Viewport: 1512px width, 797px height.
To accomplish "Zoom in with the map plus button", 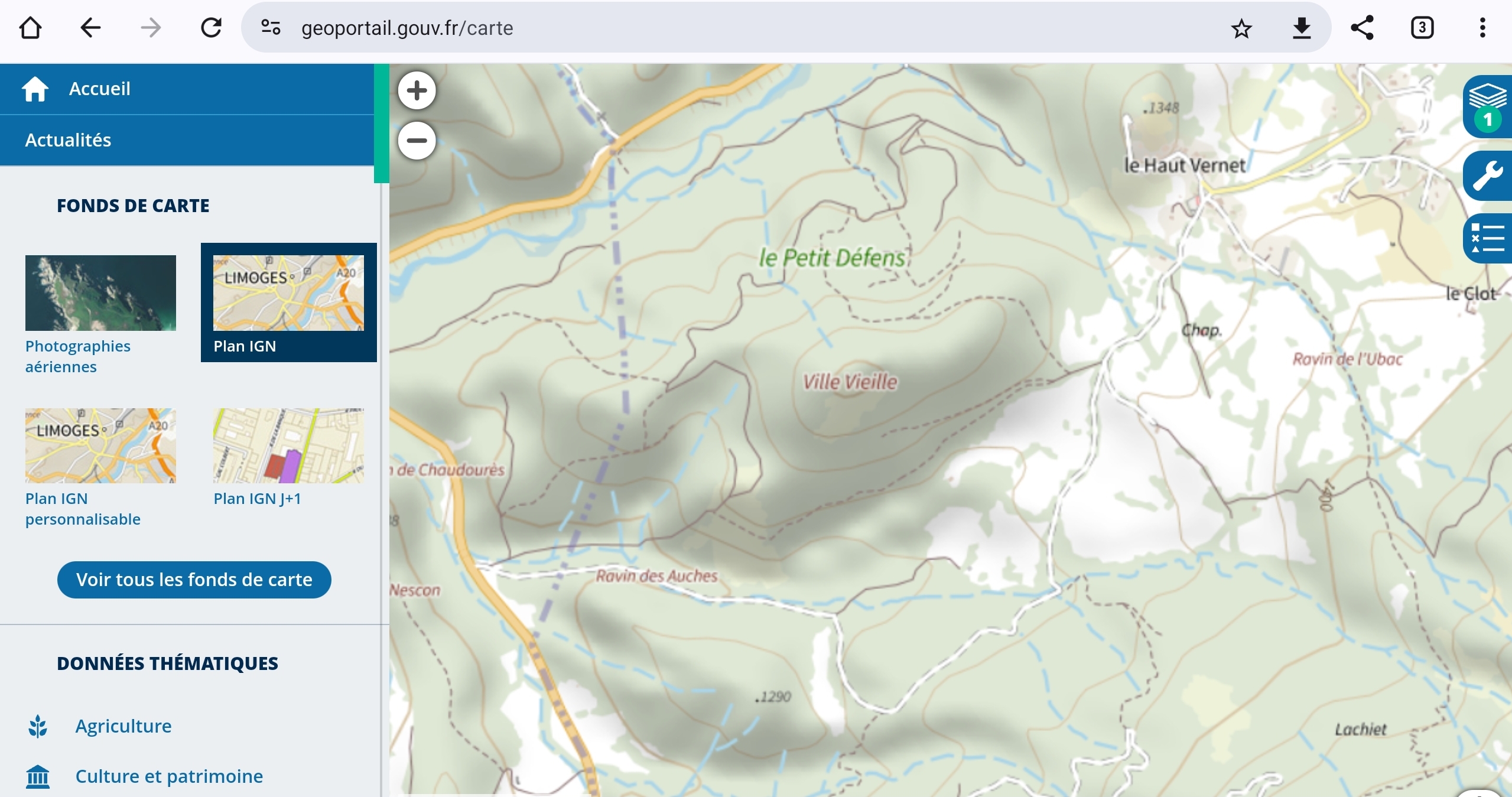I will pos(417,90).
